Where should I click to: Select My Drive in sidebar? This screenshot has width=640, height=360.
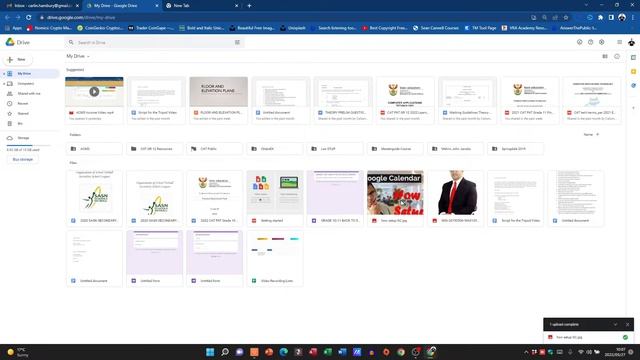click(30, 73)
